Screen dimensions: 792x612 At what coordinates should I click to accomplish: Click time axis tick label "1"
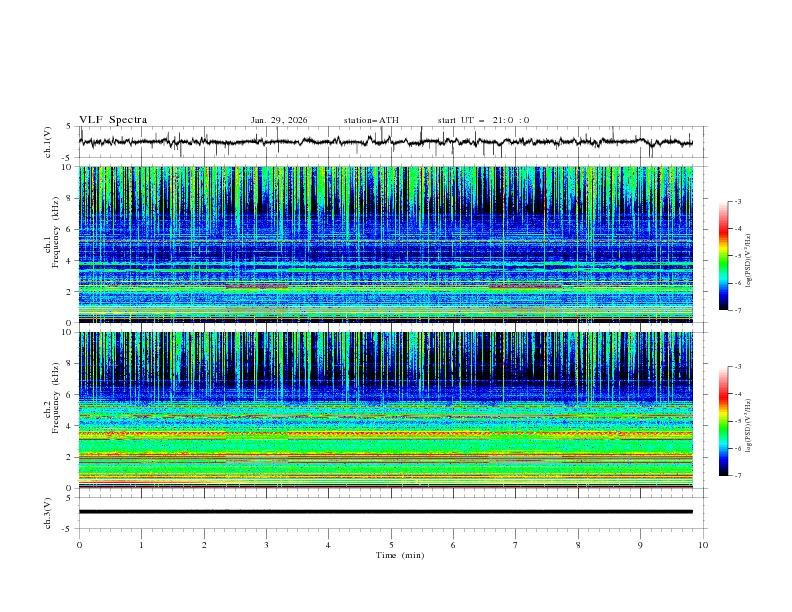tap(141, 545)
